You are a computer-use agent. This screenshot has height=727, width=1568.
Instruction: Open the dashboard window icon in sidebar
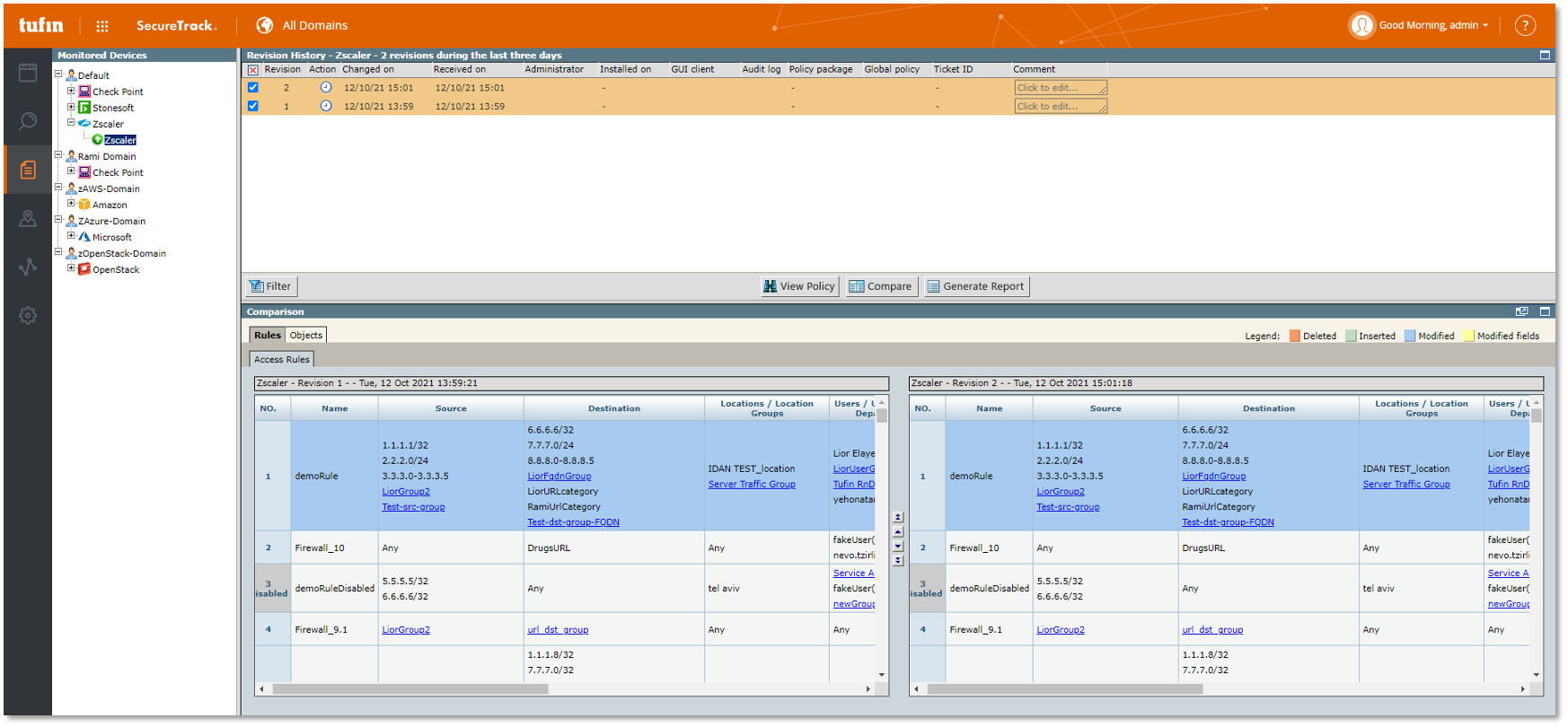[28, 73]
